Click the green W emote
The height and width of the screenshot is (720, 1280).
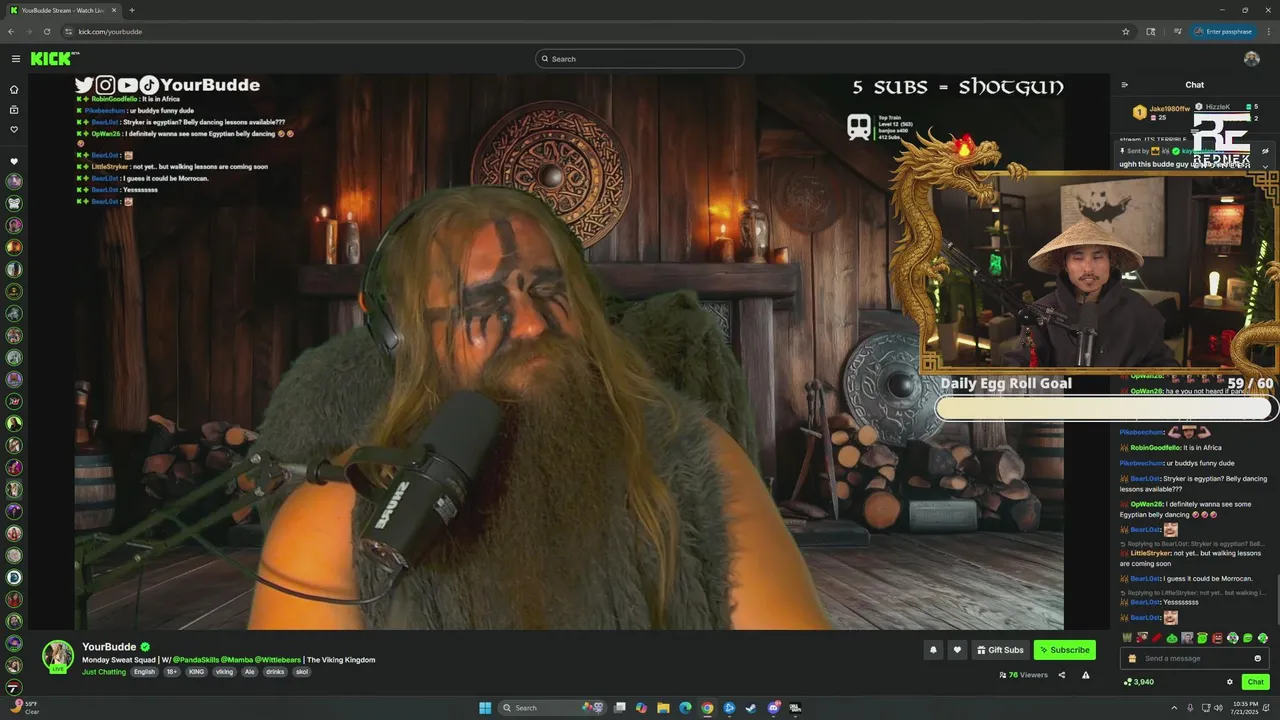pos(1127,638)
